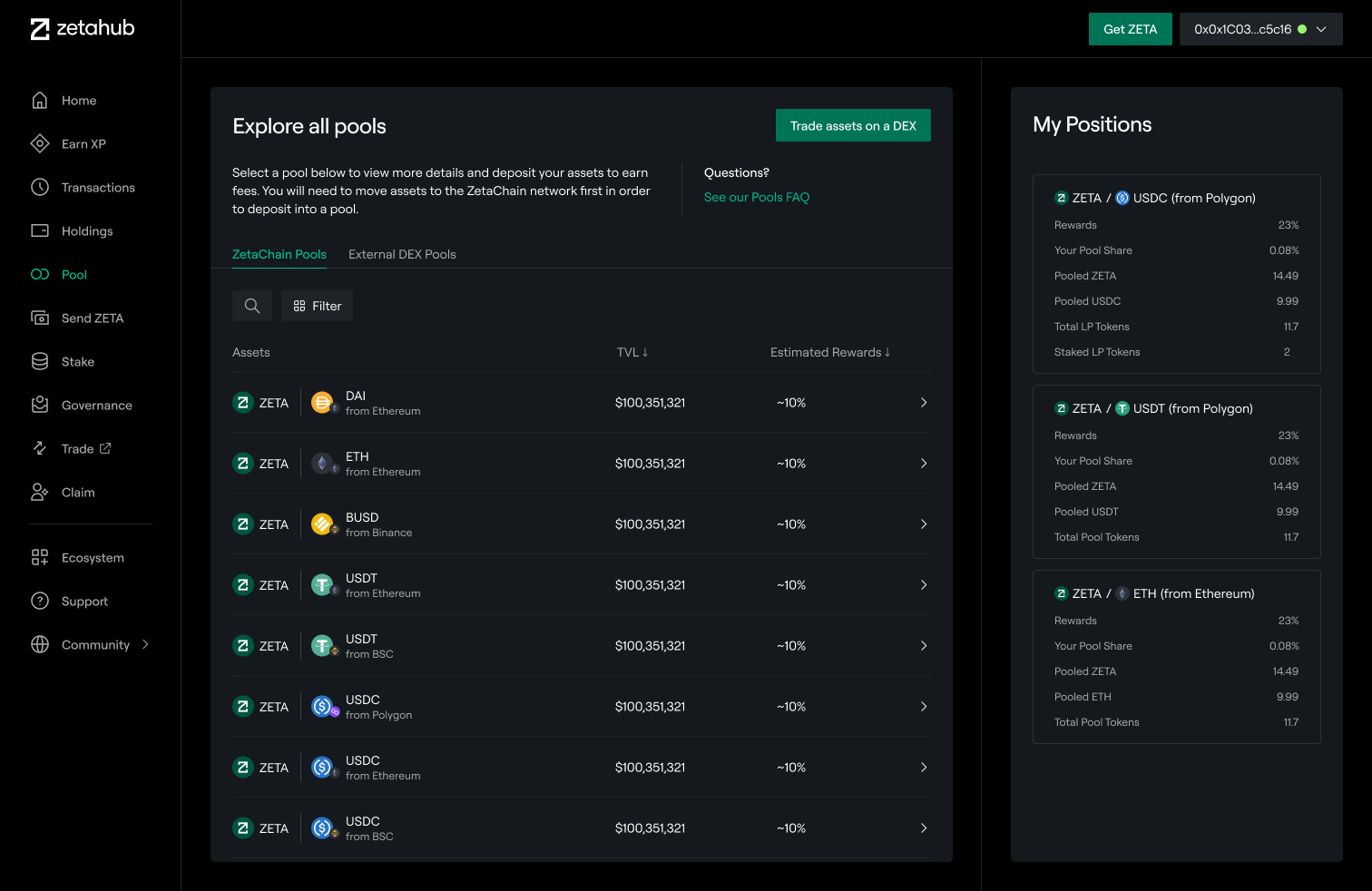The image size is (1372, 891).
Task: Sort by Estimated Rewards column
Action: (829, 353)
